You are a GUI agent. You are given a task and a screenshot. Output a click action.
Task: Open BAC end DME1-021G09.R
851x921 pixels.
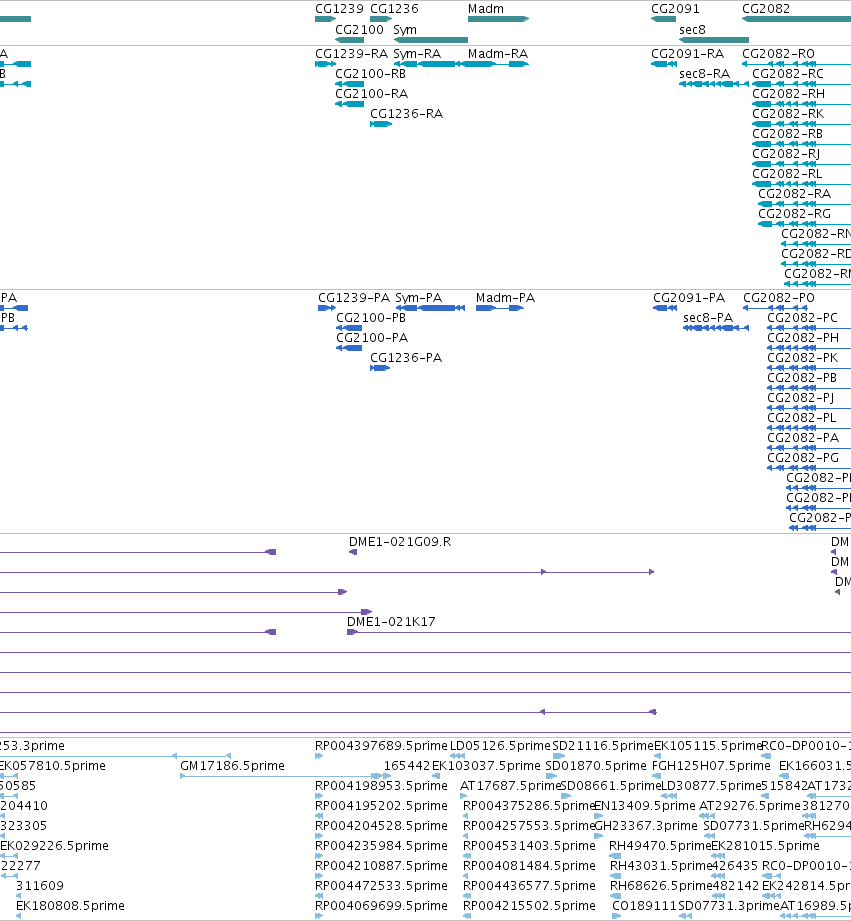tap(353, 552)
